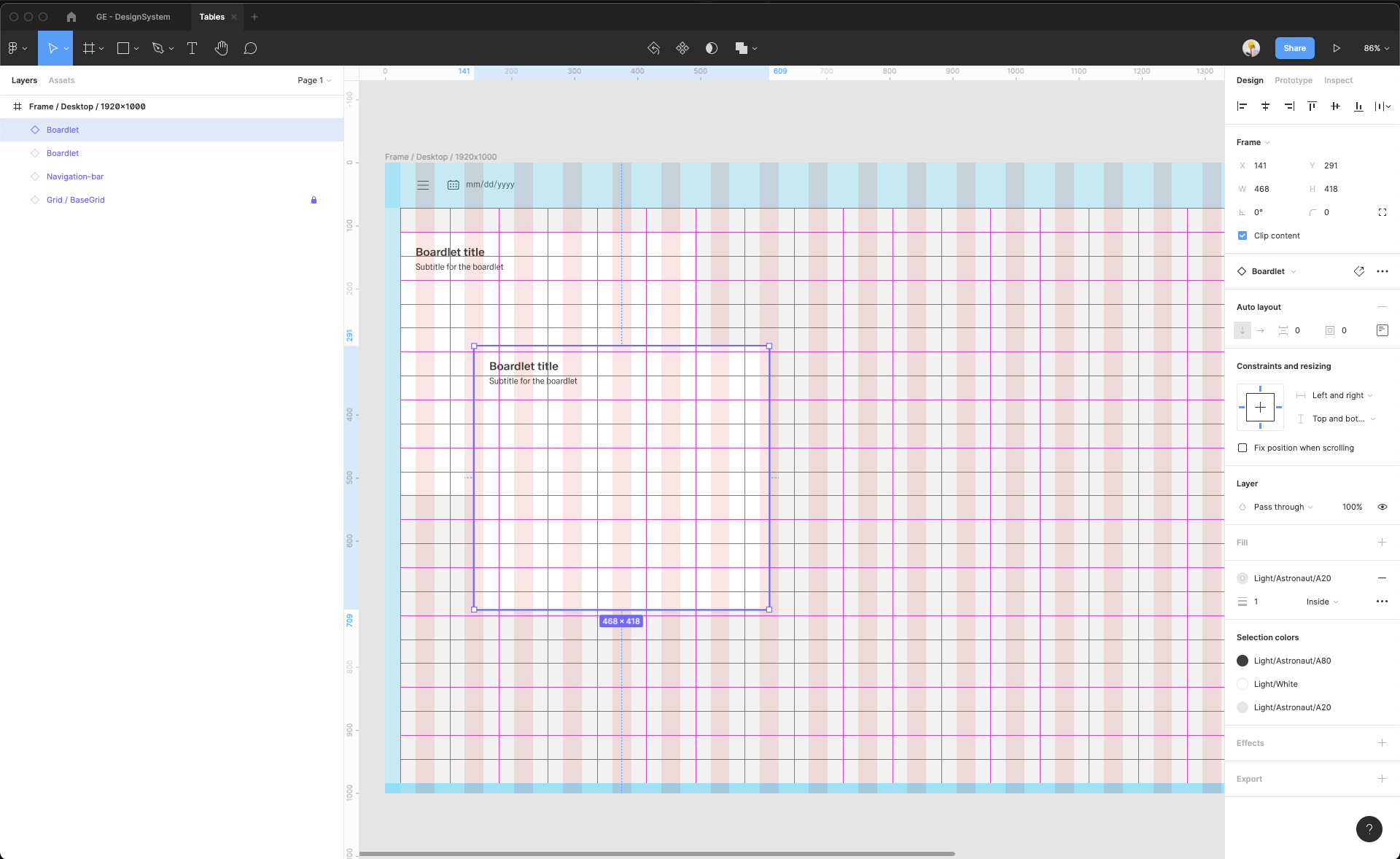
Task: Switch to the Prototype tab
Action: 1293,80
